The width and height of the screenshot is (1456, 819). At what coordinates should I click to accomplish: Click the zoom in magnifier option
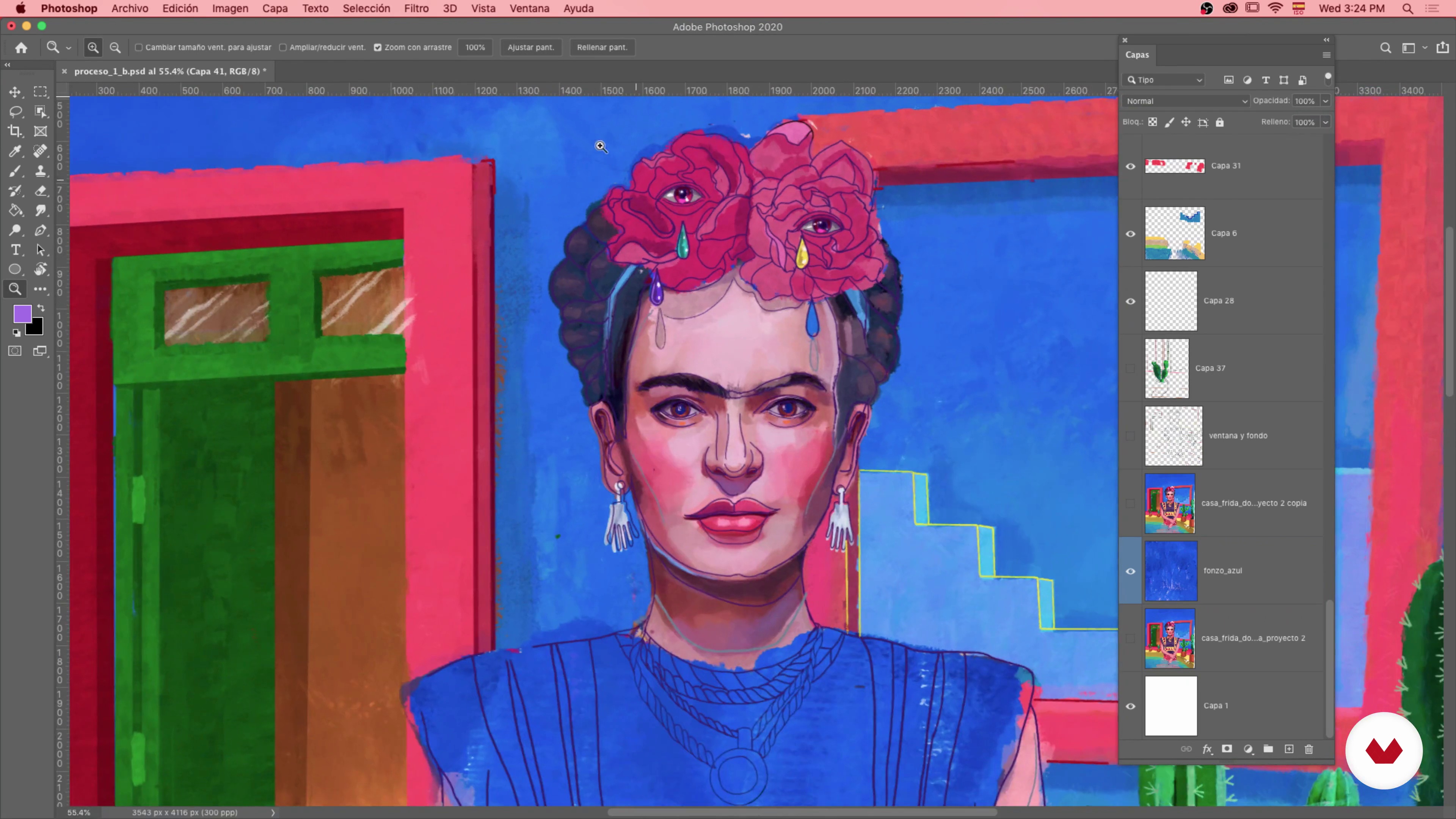(93, 47)
